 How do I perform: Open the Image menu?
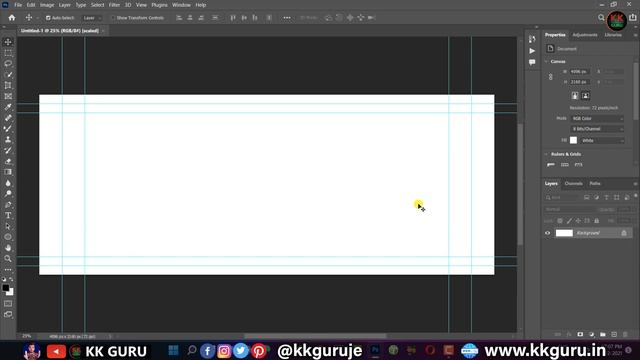(x=47, y=5)
